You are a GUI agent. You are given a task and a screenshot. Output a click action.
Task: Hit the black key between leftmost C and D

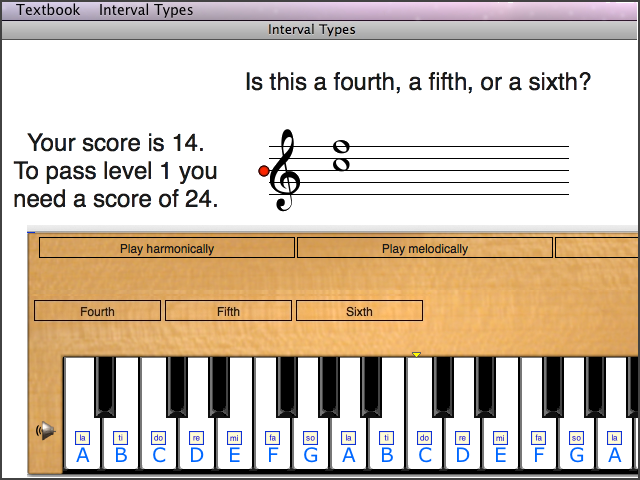[177, 385]
